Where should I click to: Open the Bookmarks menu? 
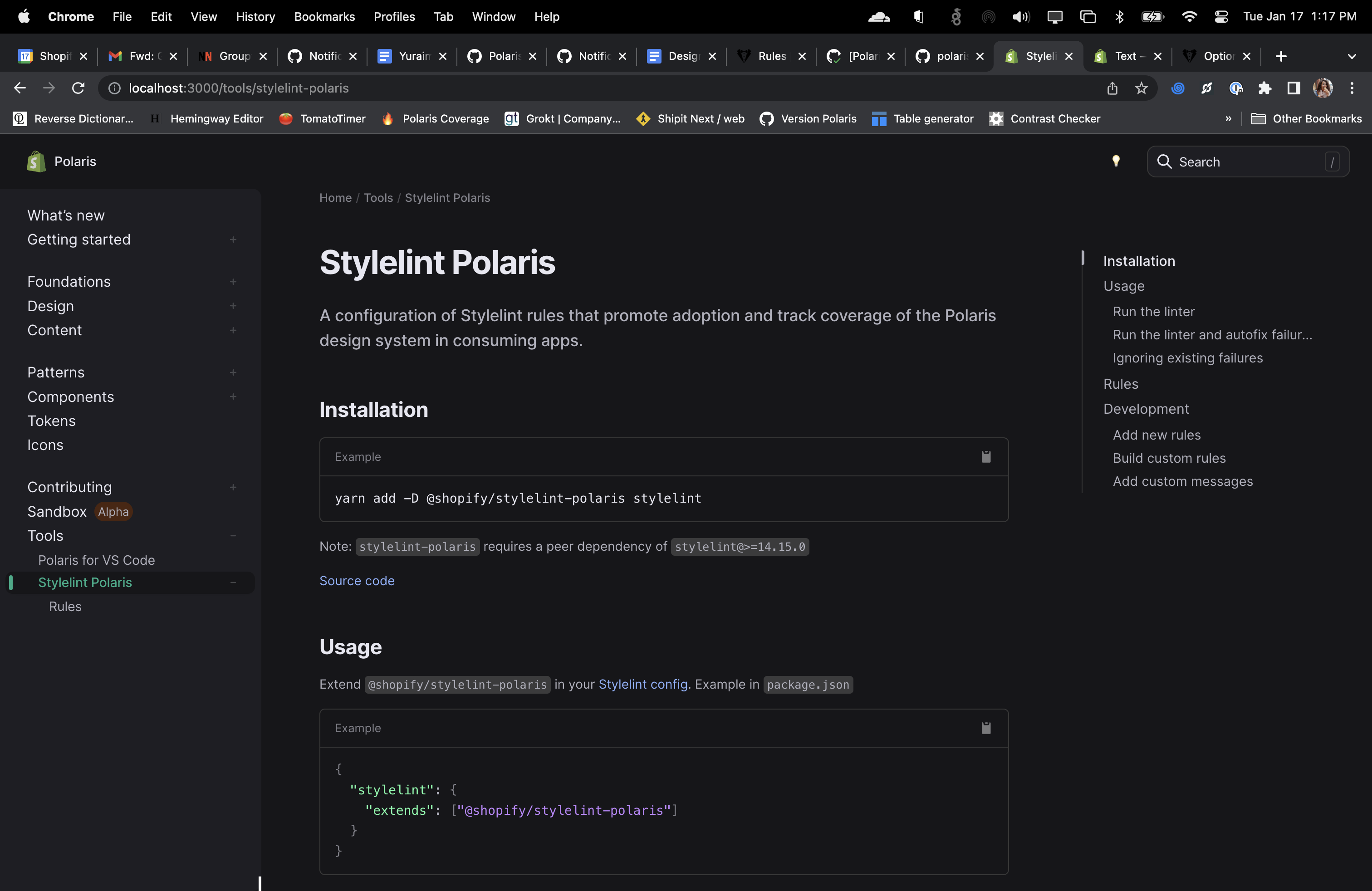pyautogui.click(x=324, y=17)
